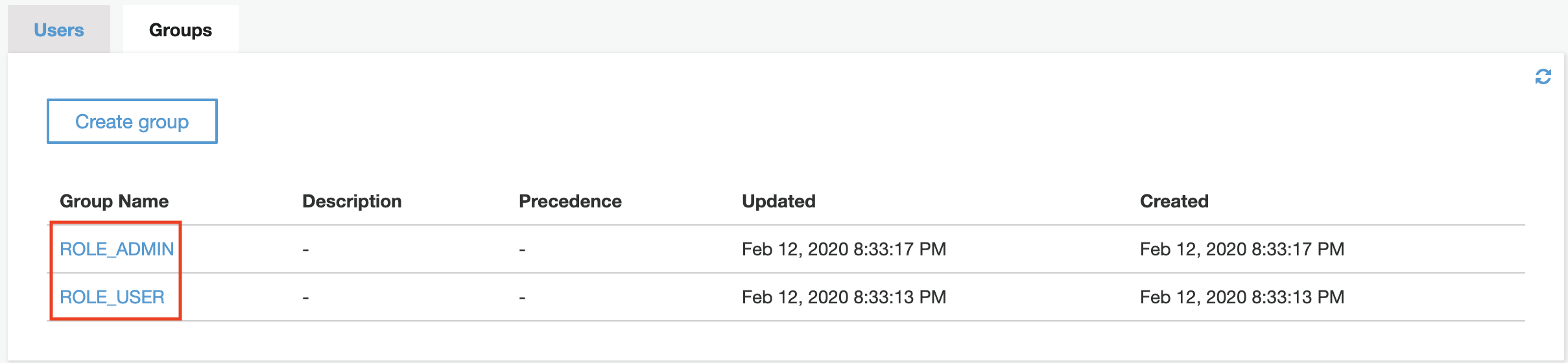
Task: Click the Updated column header
Action: coord(778,201)
